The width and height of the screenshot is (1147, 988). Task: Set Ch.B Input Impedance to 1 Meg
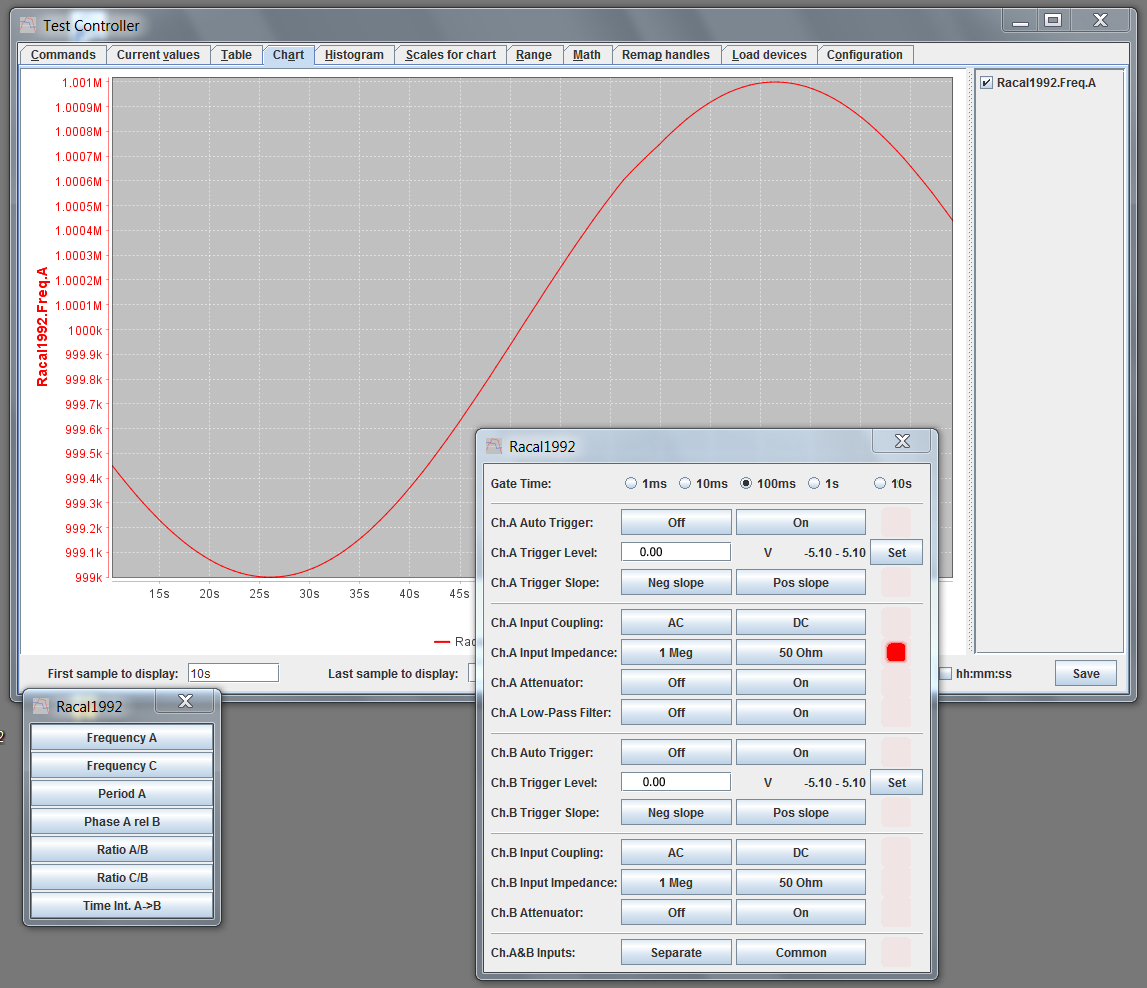coord(676,882)
